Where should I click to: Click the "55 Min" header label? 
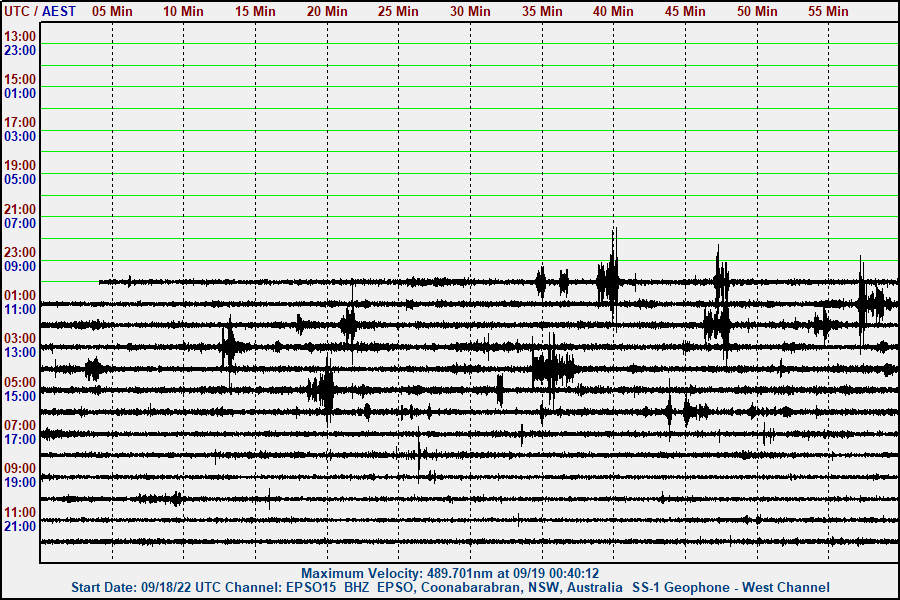828,11
